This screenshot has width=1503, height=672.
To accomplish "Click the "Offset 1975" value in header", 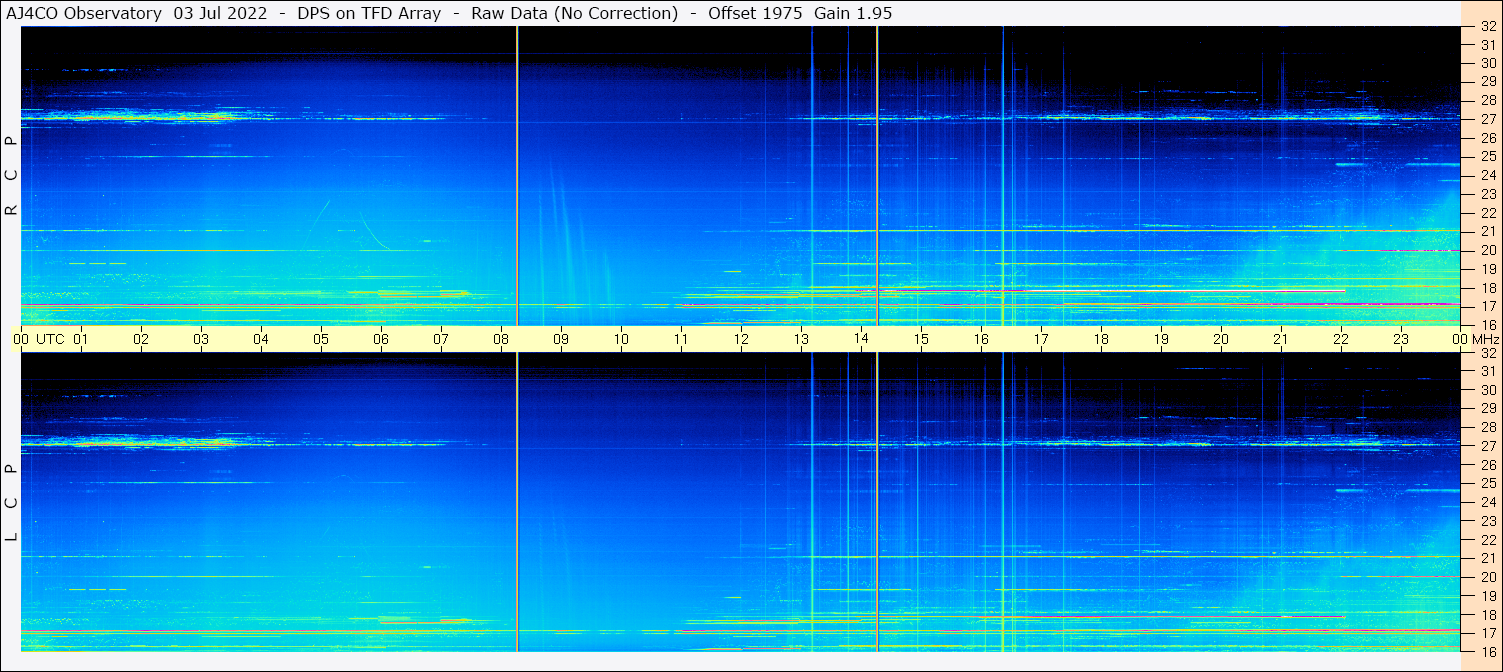I will pyautogui.click(x=756, y=13).
